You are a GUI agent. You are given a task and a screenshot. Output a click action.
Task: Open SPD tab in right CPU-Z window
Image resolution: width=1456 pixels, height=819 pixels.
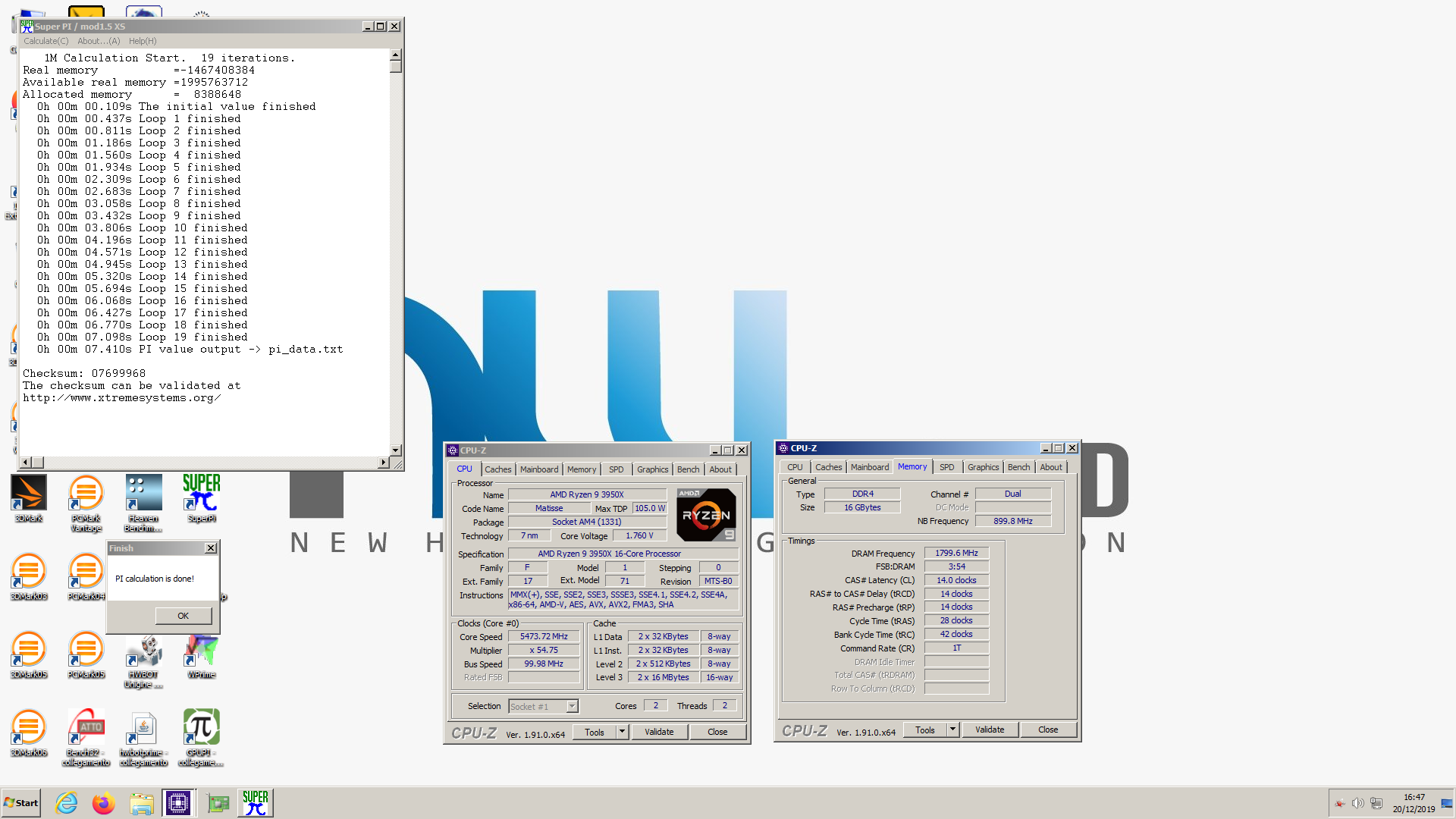tap(947, 467)
